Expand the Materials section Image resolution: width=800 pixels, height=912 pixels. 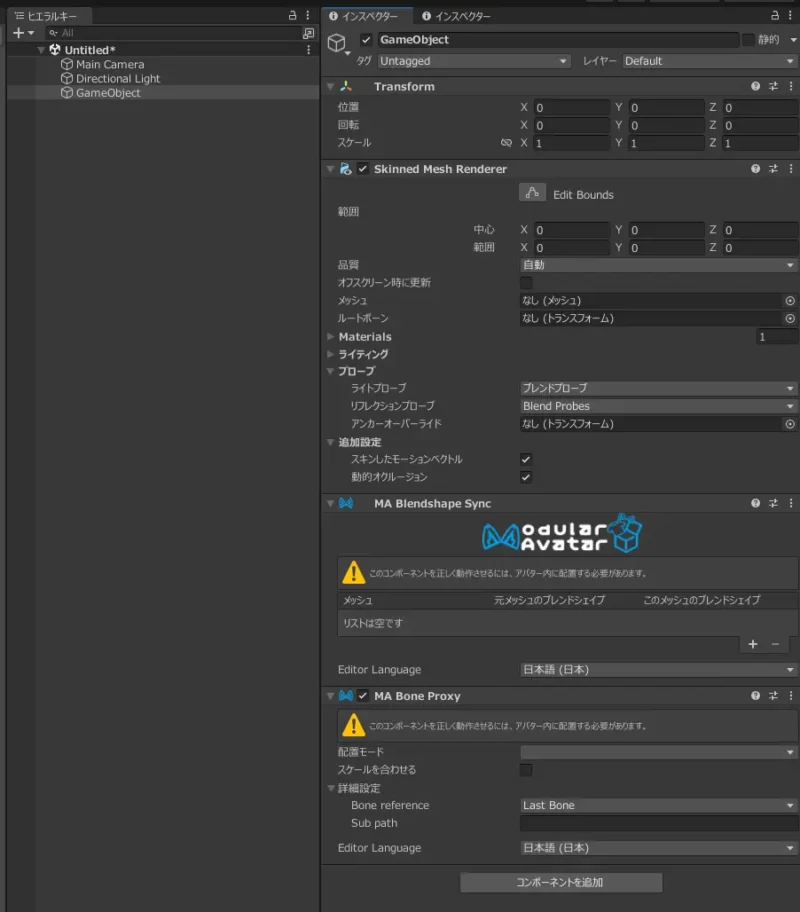330,337
